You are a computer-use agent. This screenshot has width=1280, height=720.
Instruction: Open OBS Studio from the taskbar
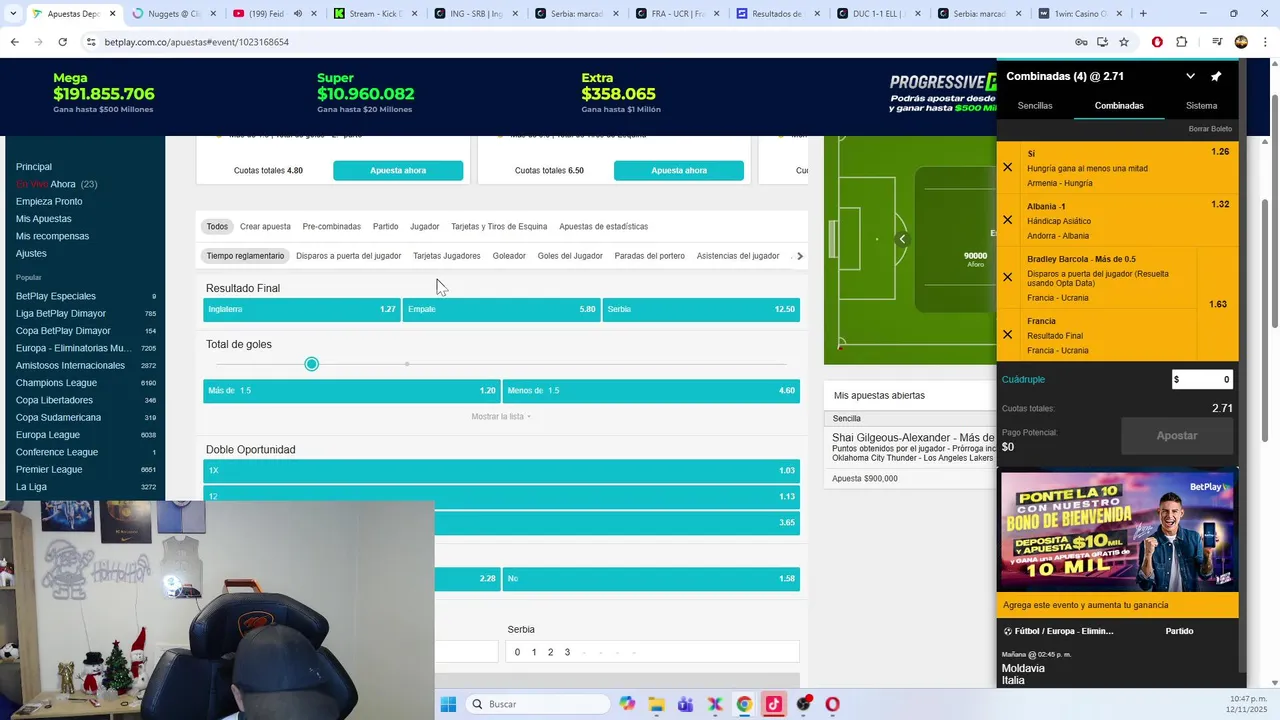[803, 704]
